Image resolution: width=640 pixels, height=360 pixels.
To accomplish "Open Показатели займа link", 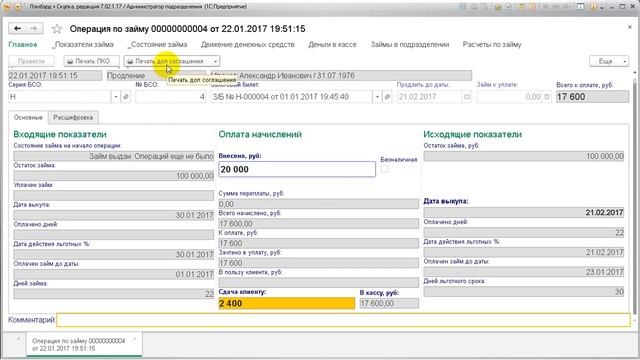I will click(x=83, y=44).
